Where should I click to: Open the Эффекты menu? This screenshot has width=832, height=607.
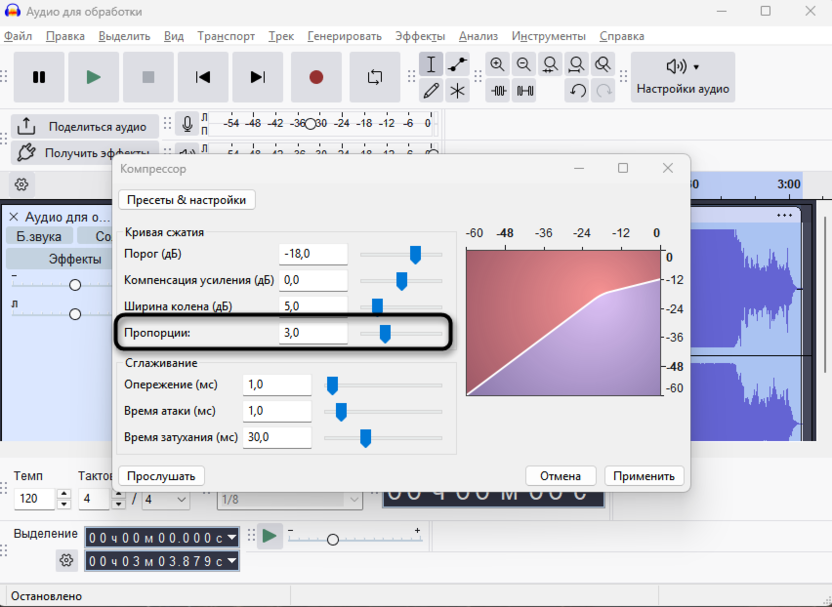coord(420,36)
